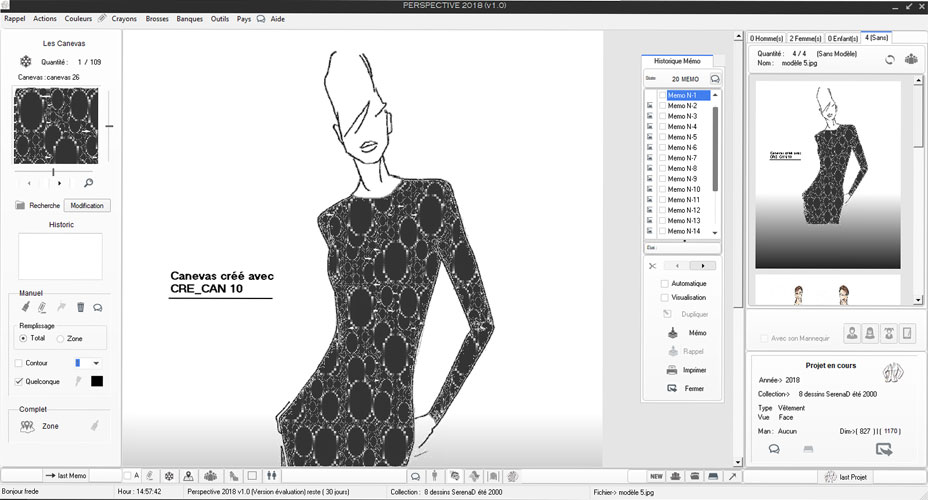Viewport: 928px width, 500px height.
Task: Click the Modification button
Action: point(87,205)
